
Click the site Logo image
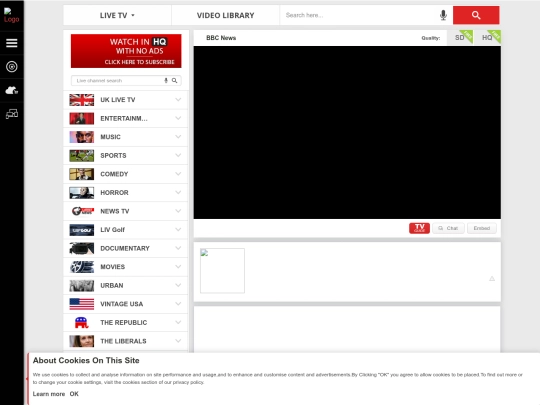(x=11, y=15)
